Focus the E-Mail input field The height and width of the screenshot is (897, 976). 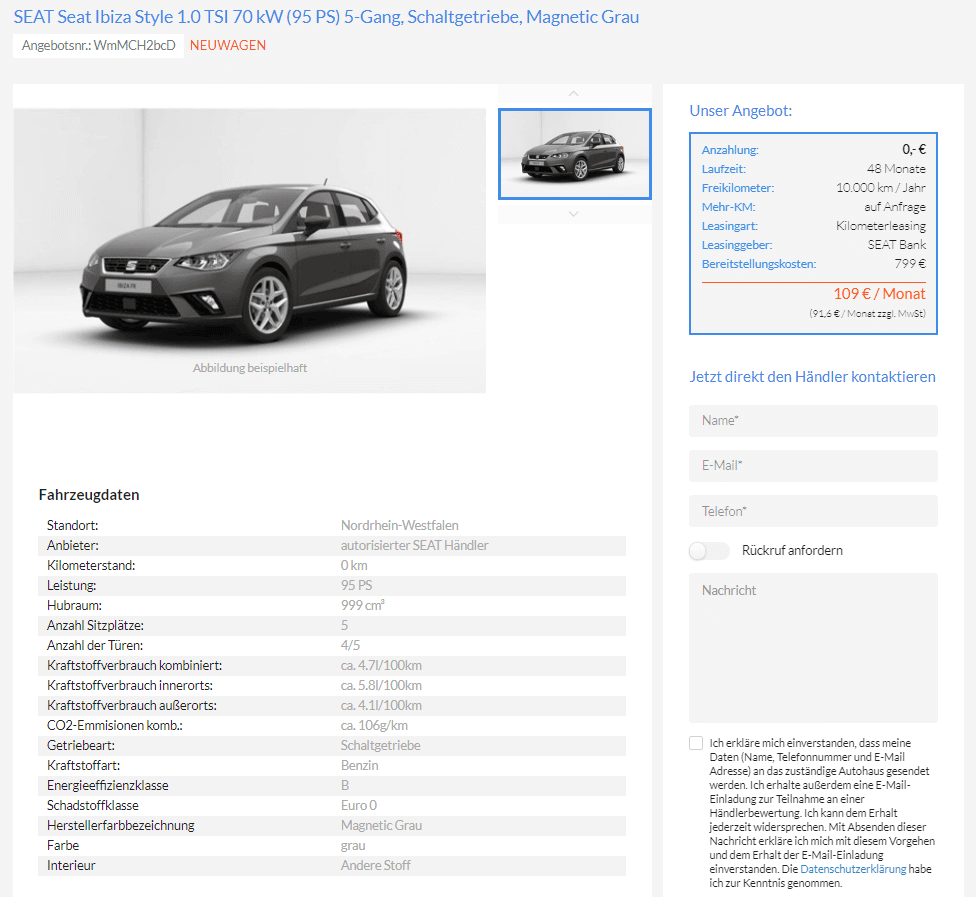[813, 466]
